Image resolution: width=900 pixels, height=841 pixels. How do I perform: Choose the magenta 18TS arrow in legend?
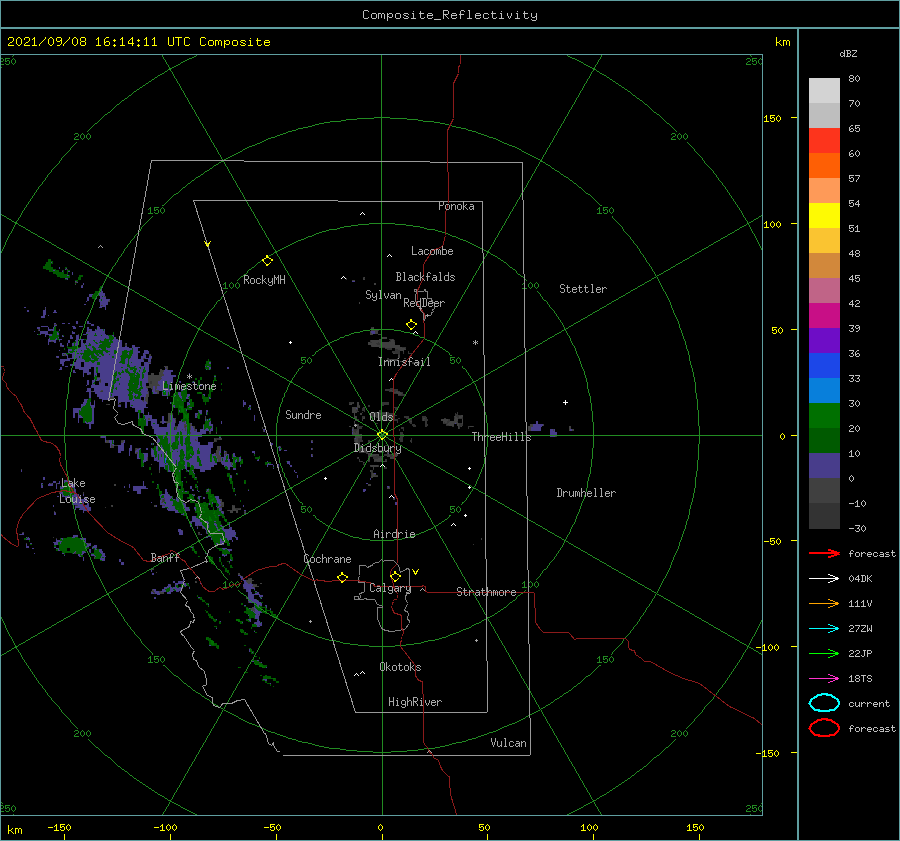(824, 679)
